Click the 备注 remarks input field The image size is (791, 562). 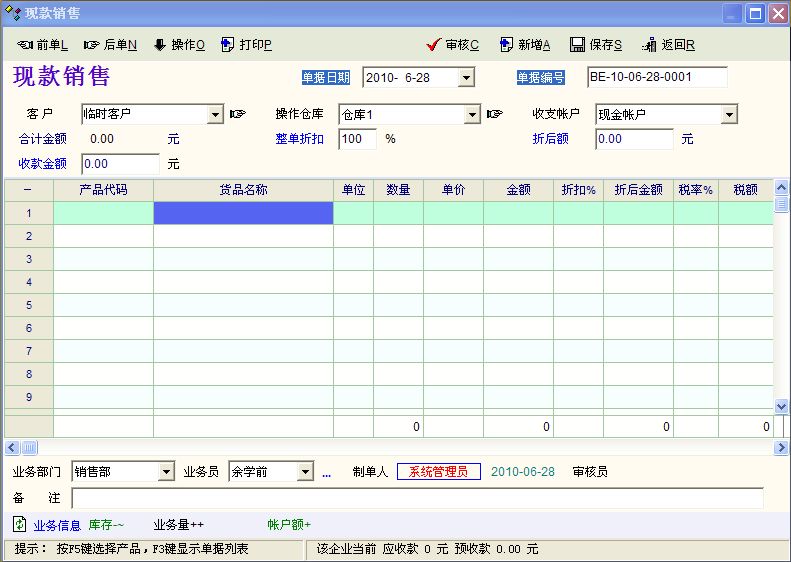[x=417, y=497]
